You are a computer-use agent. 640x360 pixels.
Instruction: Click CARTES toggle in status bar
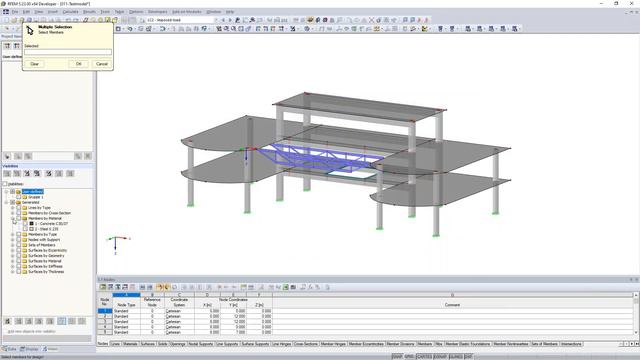pos(424,357)
